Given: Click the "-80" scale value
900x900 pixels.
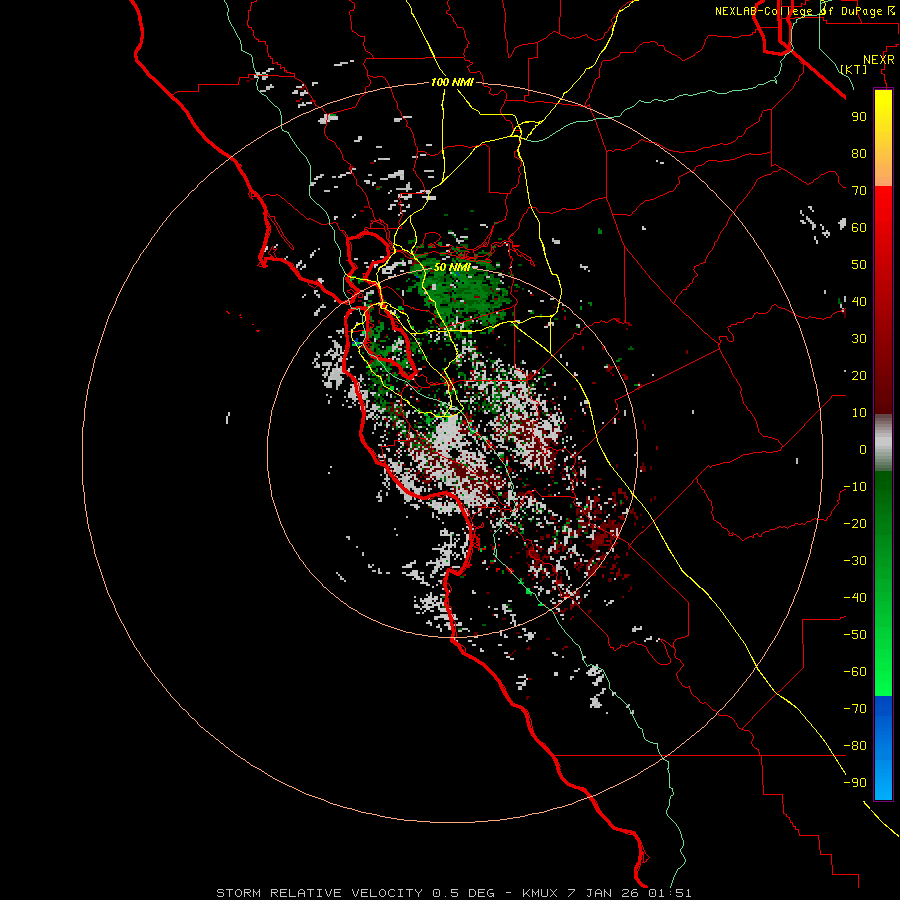Looking at the screenshot, I should [x=855, y=746].
